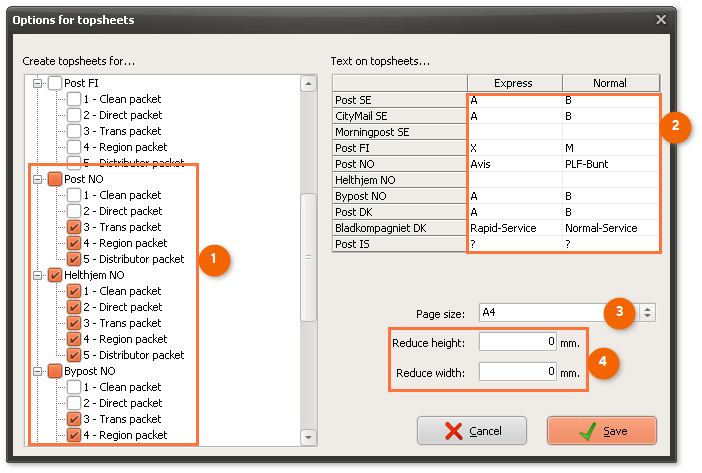Close the Options for topsheets dialog
Viewport: 702px width, 473px height.
pyautogui.click(x=661, y=20)
